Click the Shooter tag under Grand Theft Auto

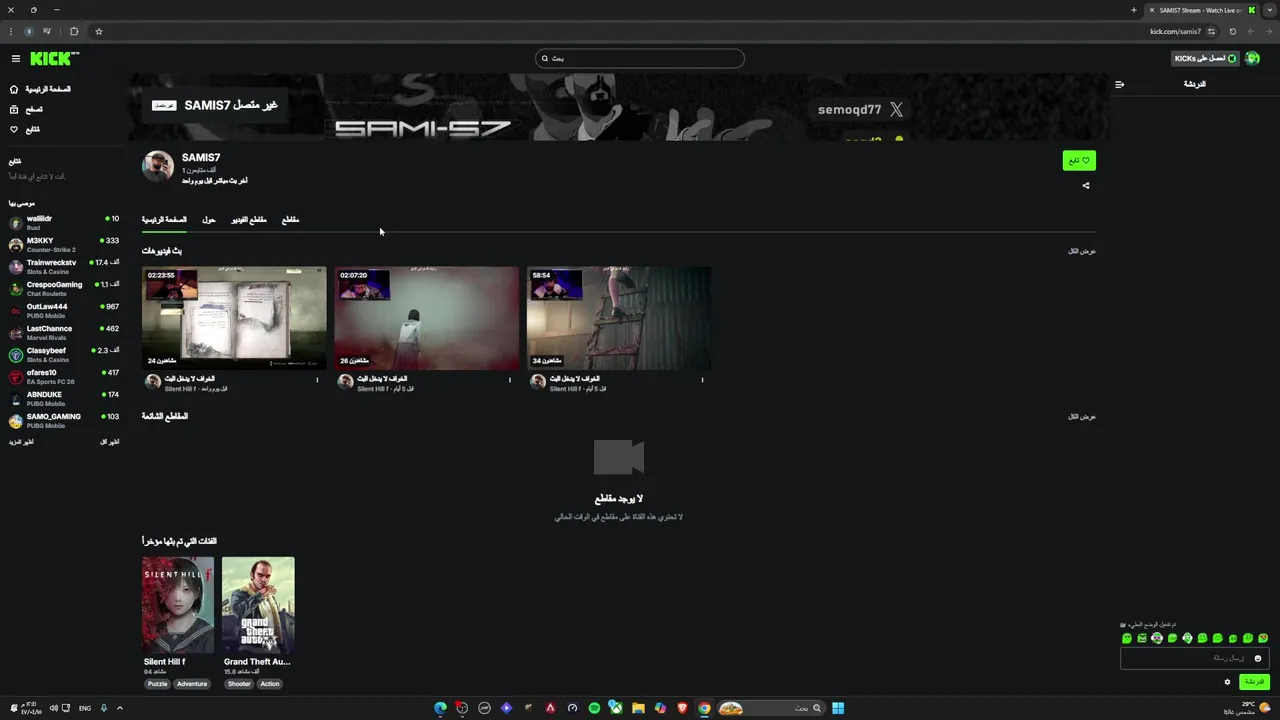[x=239, y=684]
